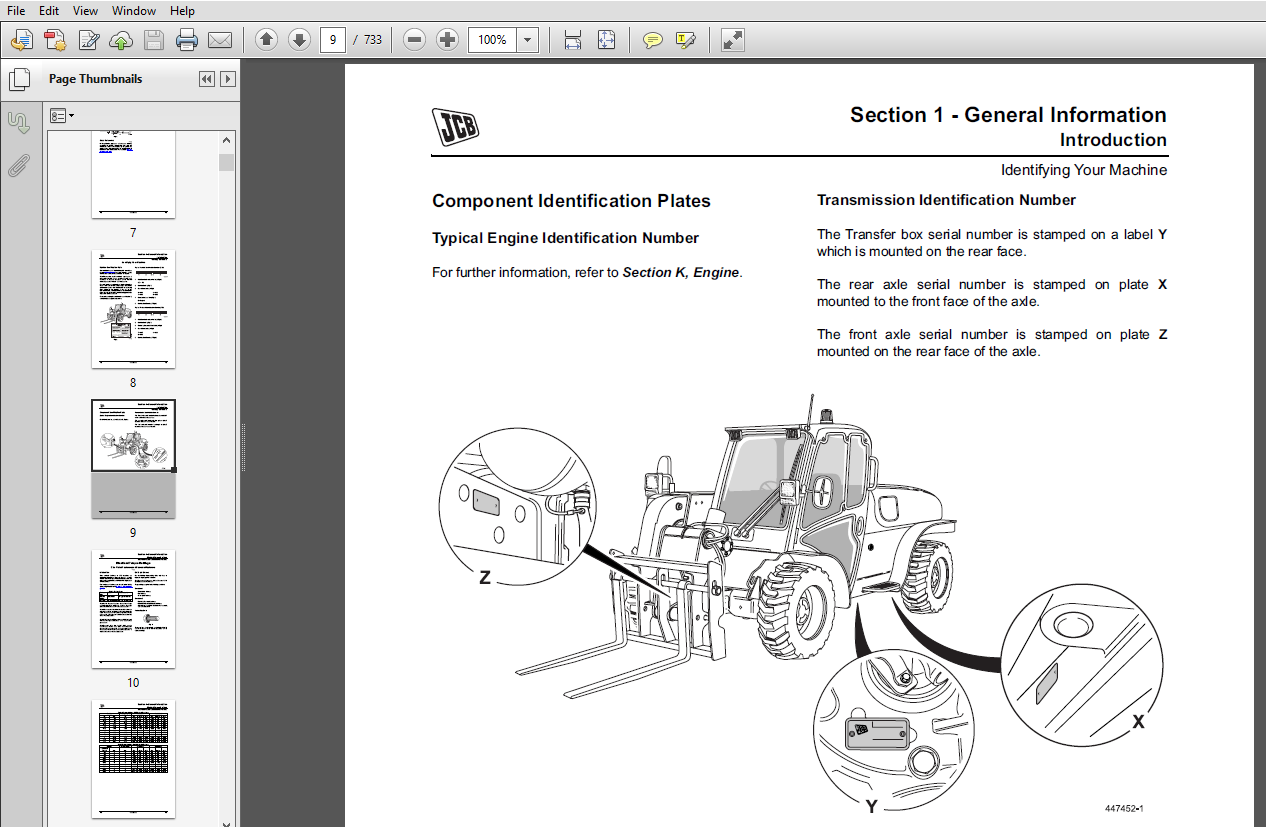
Task: Click the Create PDF toolbar icon
Action: point(55,40)
